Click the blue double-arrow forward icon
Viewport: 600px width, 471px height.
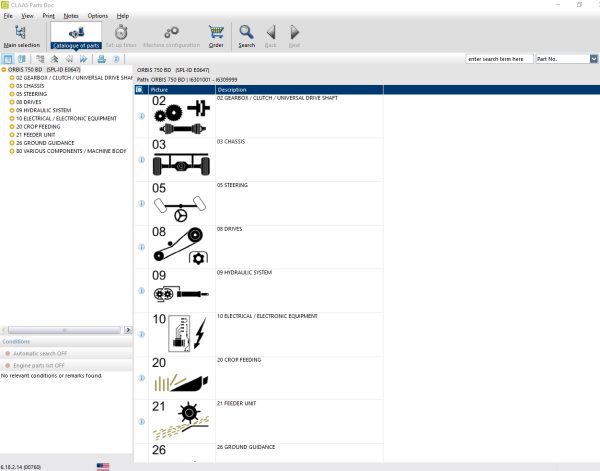pos(83,59)
